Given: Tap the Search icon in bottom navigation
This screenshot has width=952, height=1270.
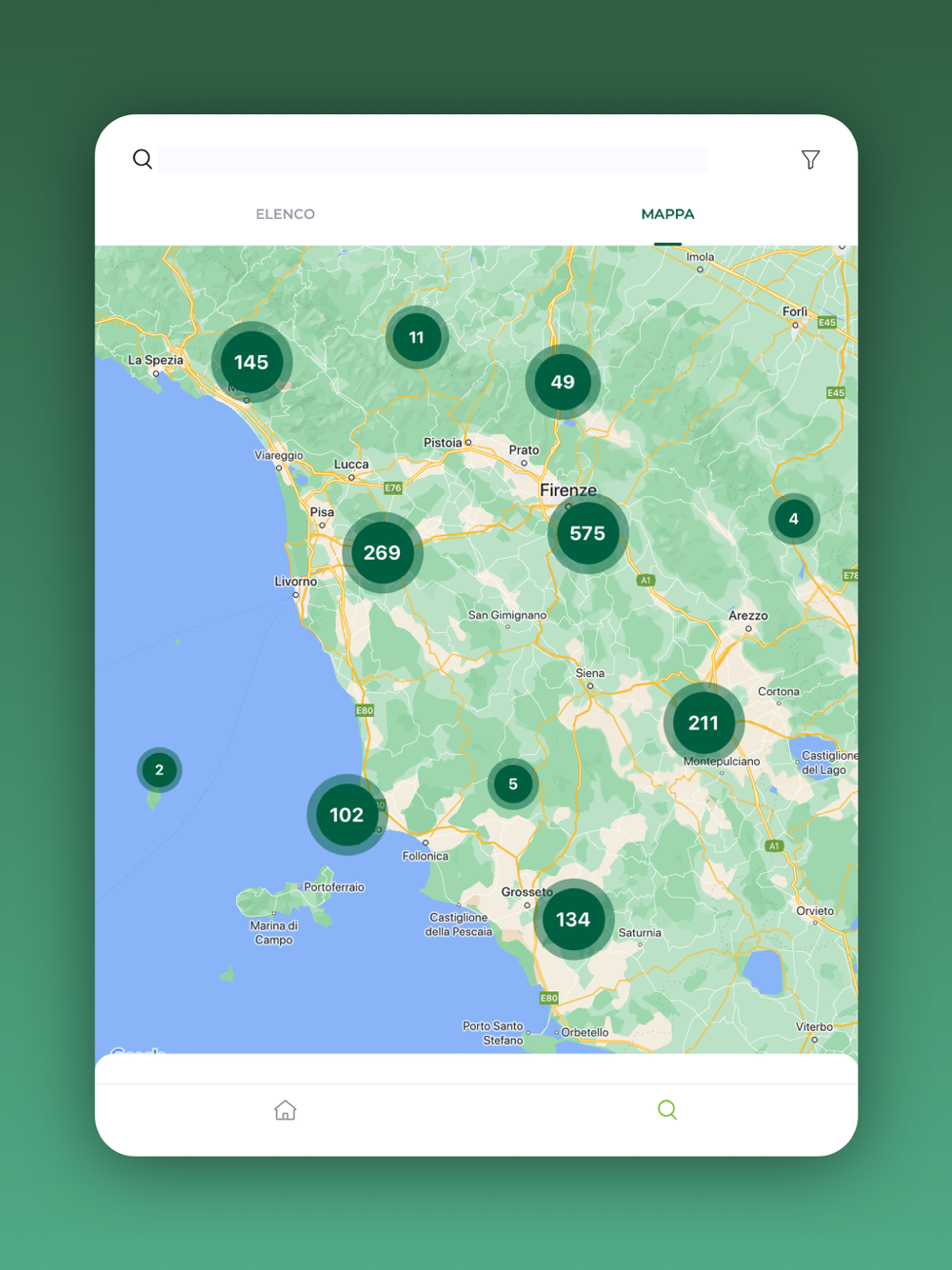Looking at the screenshot, I should coord(667,1110).
